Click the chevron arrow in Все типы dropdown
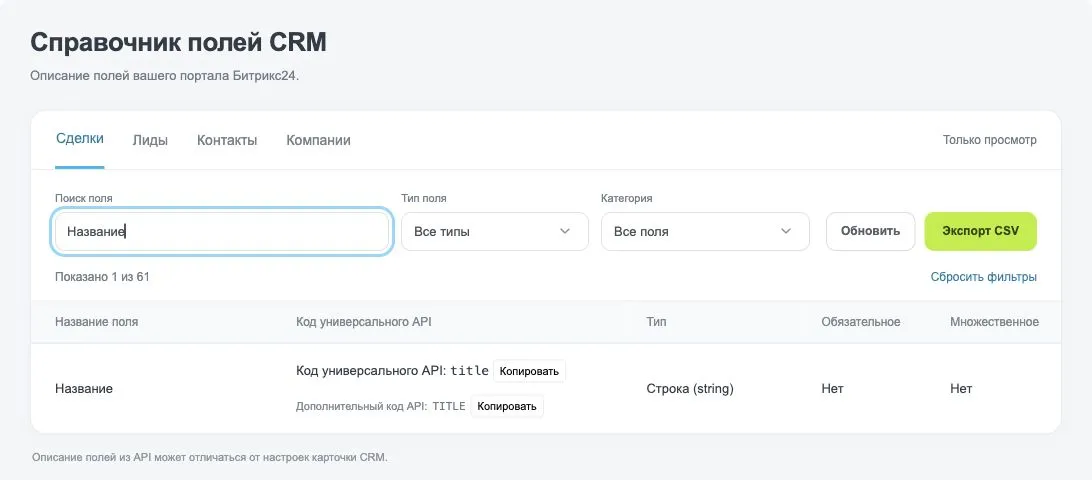Image resolution: width=1092 pixels, height=480 pixels. tap(565, 231)
